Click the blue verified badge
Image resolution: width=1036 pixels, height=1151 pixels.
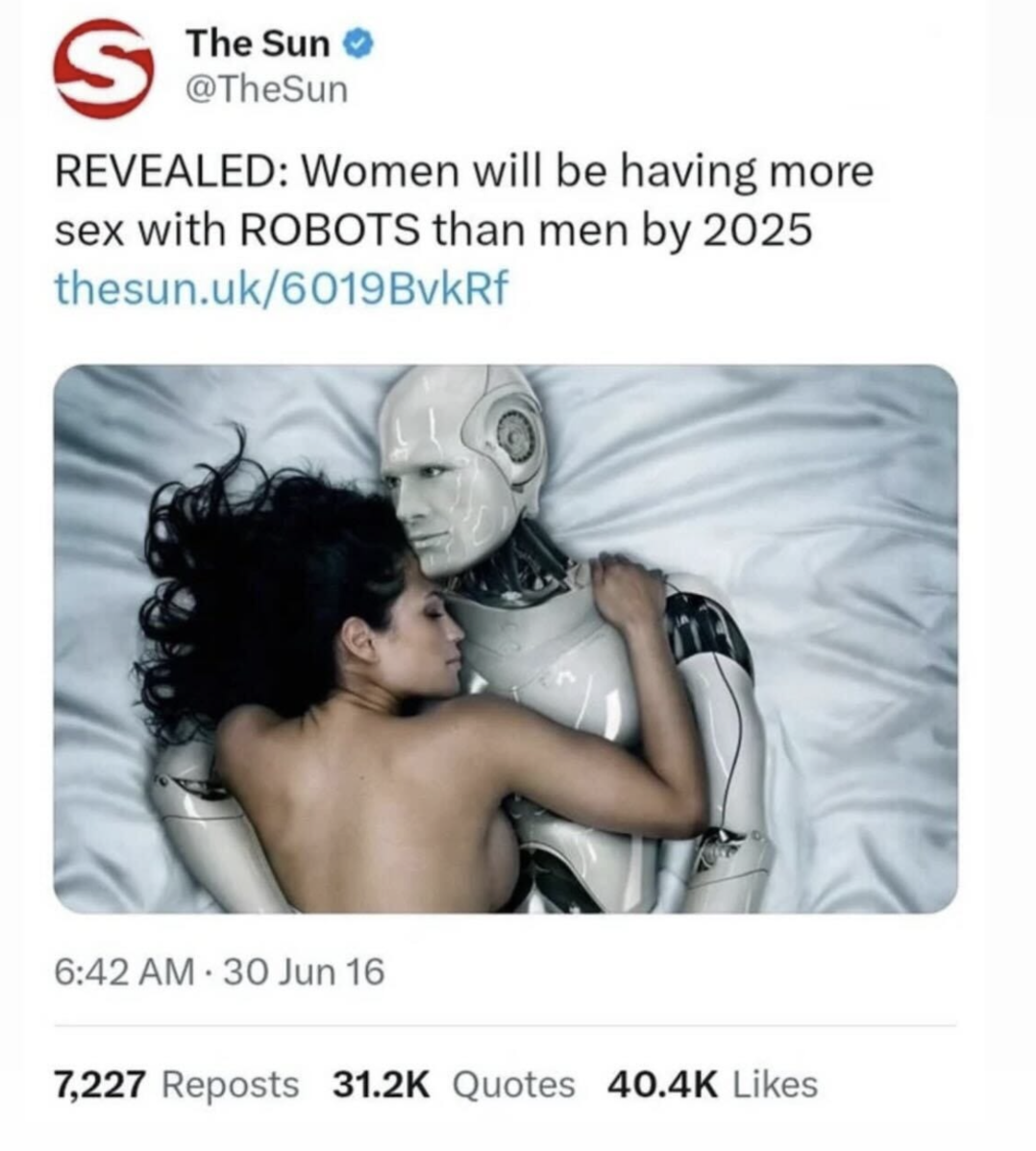pyautogui.click(x=359, y=44)
